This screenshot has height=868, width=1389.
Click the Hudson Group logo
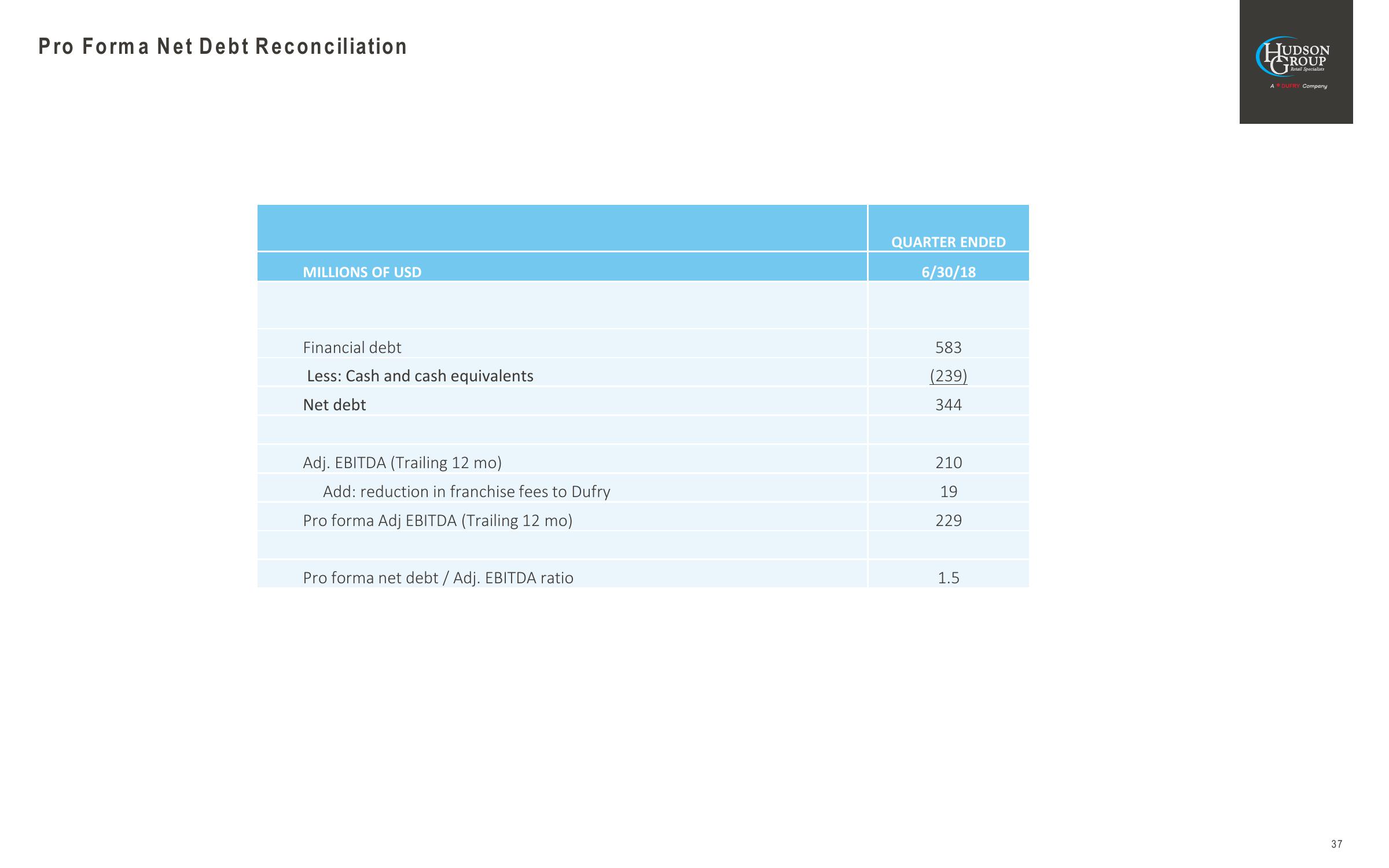click(1296, 61)
